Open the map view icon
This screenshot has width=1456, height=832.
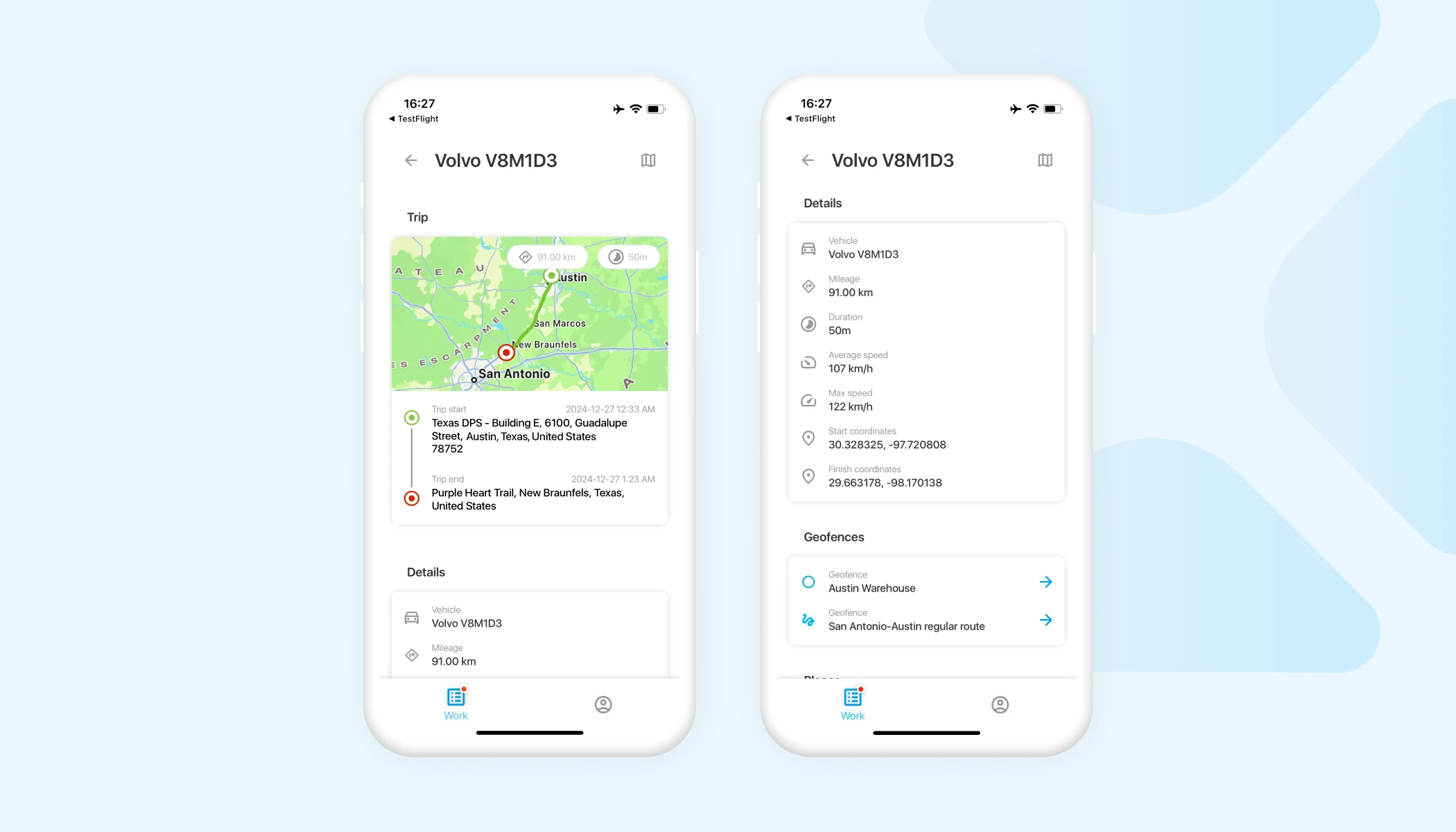(x=648, y=160)
